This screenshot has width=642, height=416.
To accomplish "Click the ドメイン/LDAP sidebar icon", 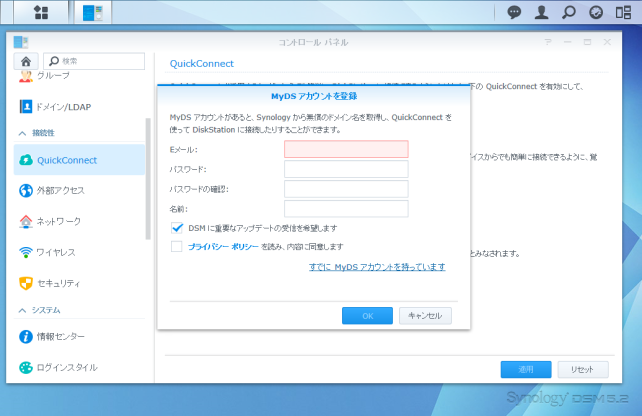I will [26, 107].
